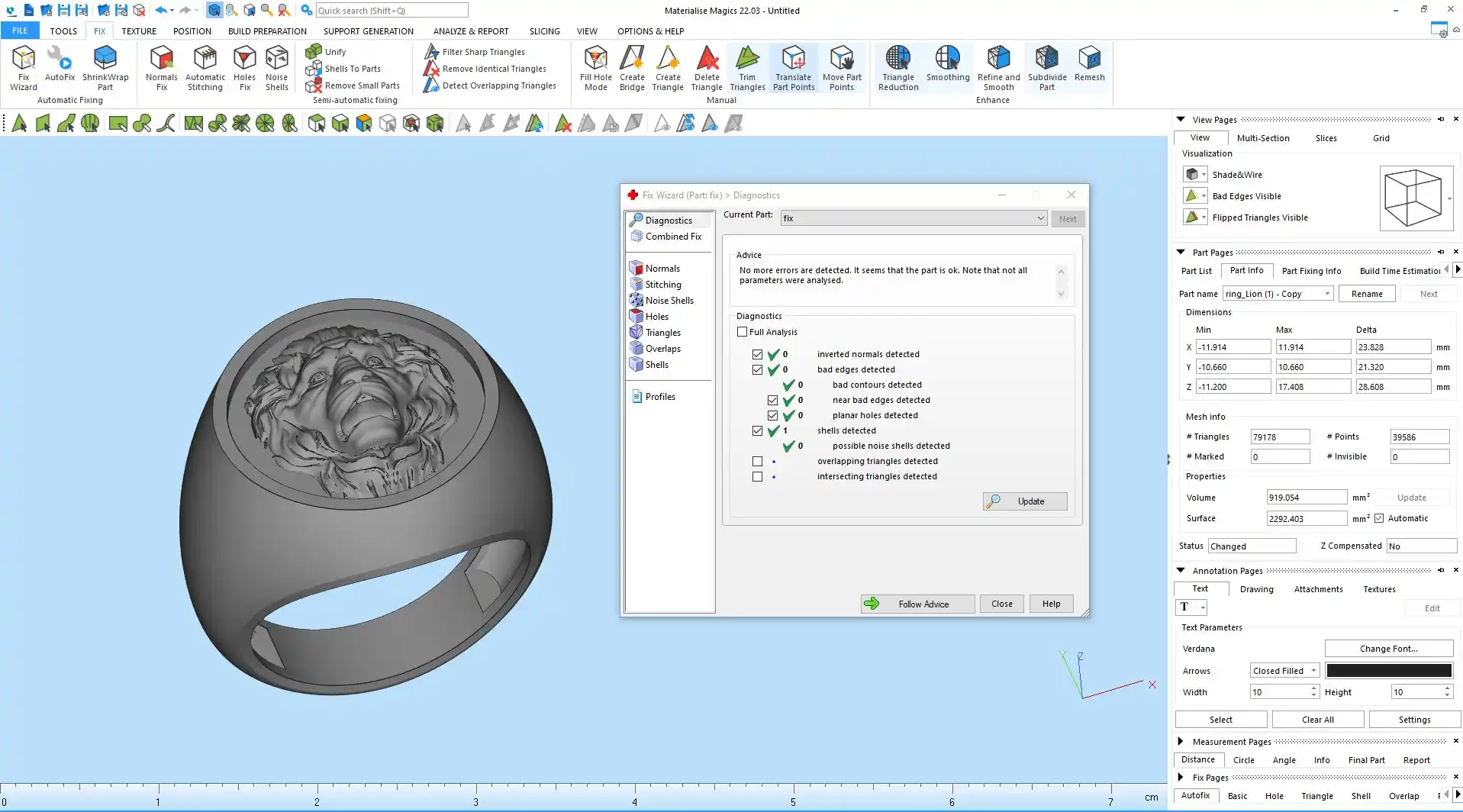Click the Follow Advice button

point(917,604)
